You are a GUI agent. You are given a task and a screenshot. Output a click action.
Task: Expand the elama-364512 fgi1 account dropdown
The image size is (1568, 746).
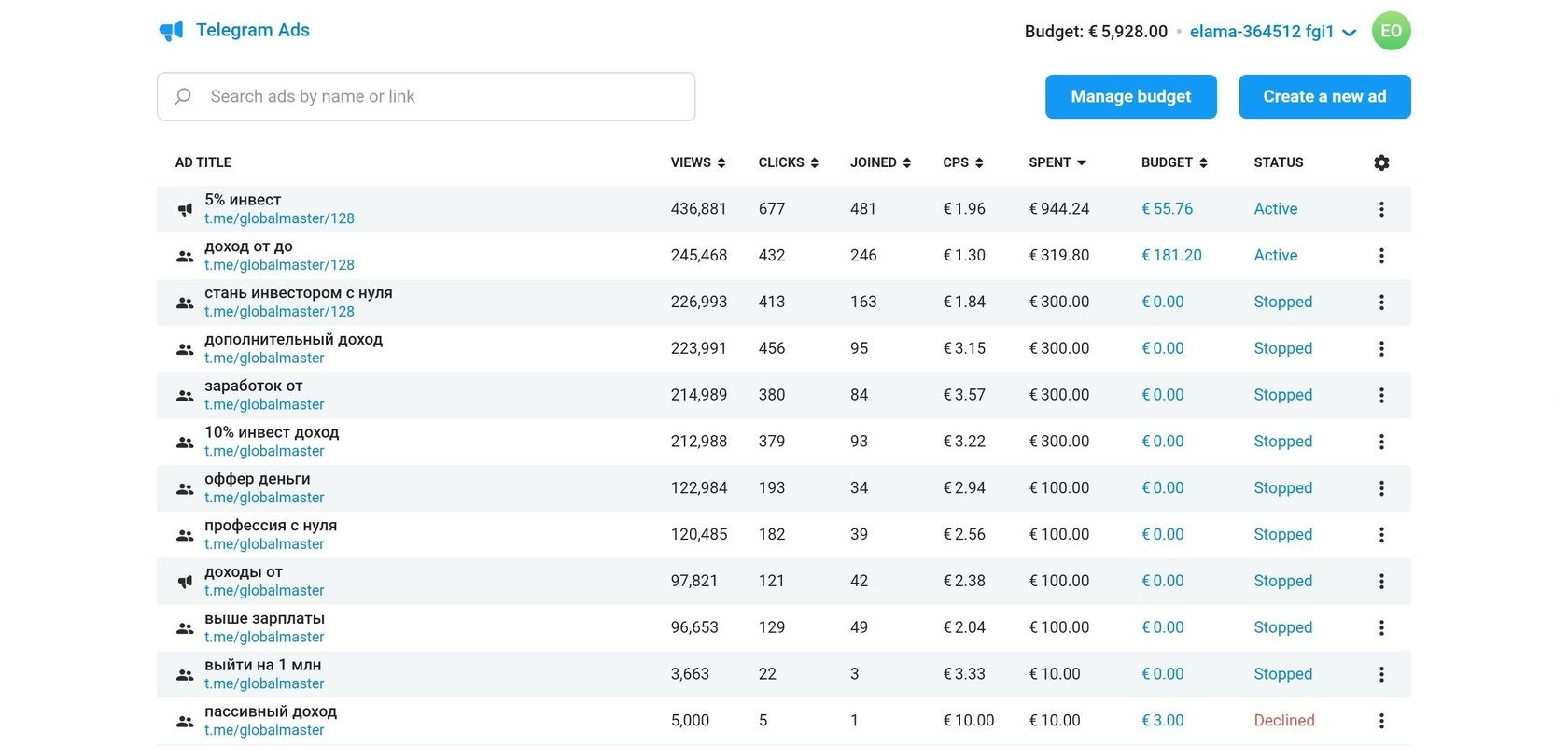tap(1349, 32)
